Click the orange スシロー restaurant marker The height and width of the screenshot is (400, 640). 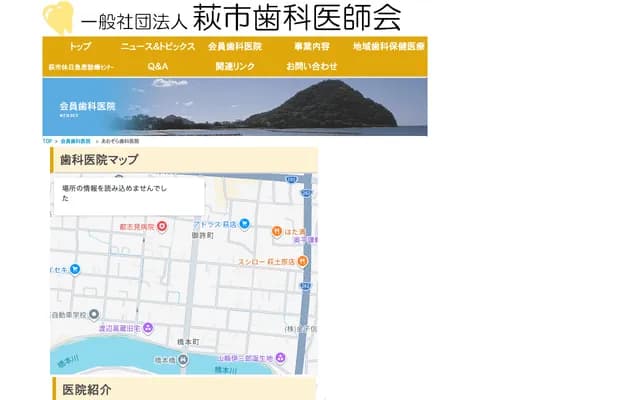[302, 261]
